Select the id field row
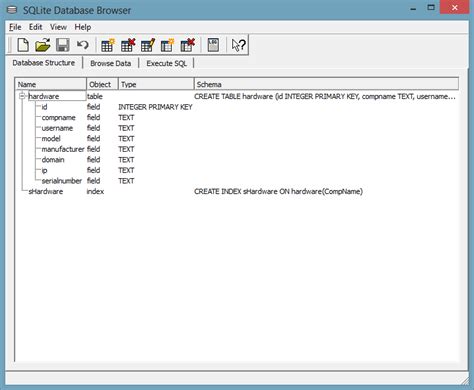This screenshot has height=390, width=474. (237, 107)
